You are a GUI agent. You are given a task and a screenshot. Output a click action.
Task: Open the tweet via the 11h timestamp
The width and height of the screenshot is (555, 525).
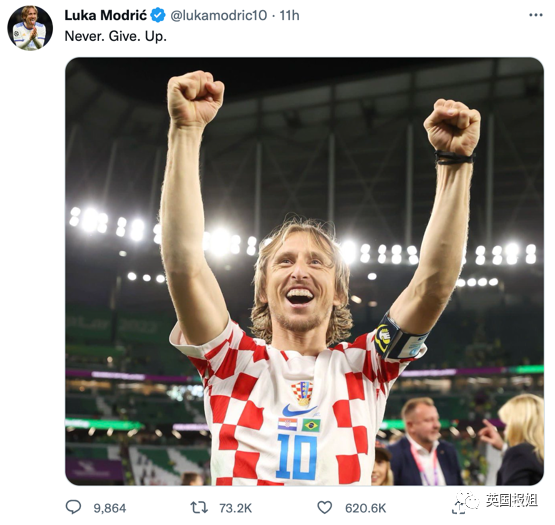289,16
